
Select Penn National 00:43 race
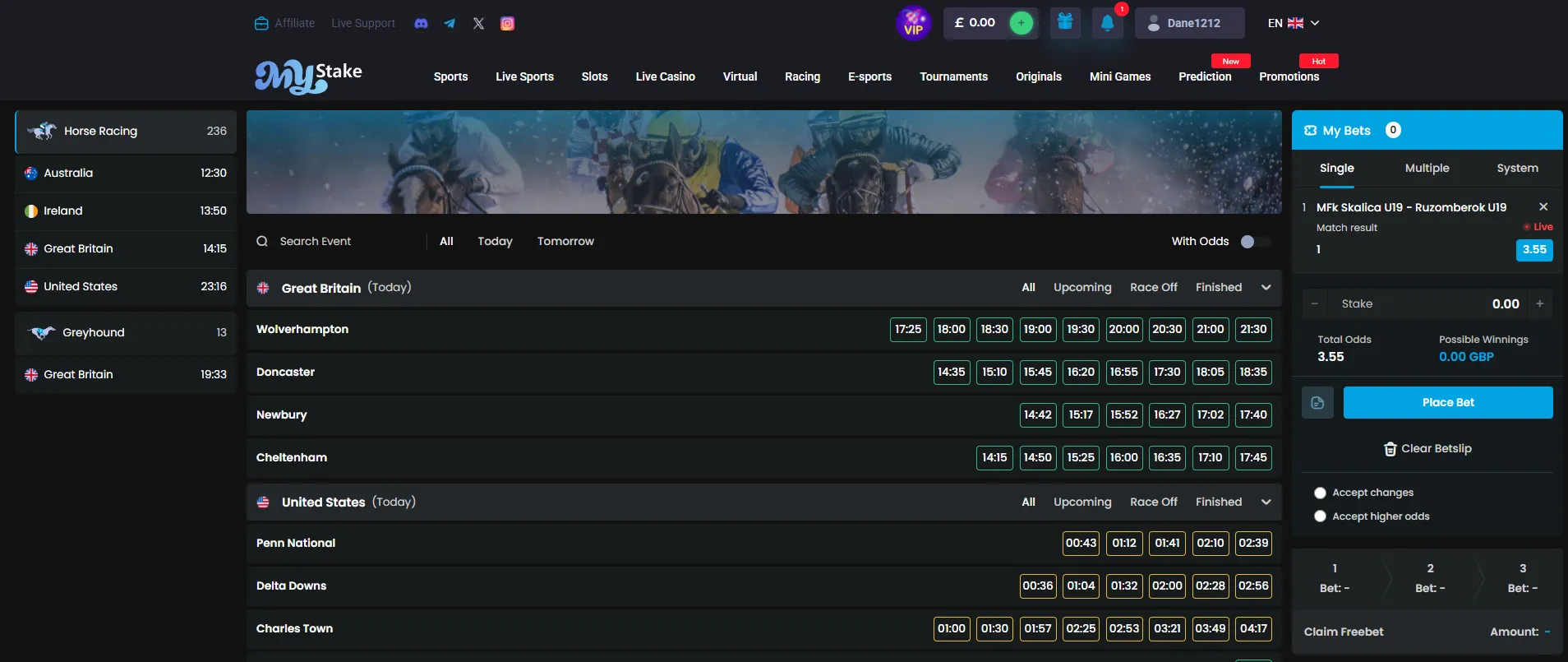[x=1081, y=543]
